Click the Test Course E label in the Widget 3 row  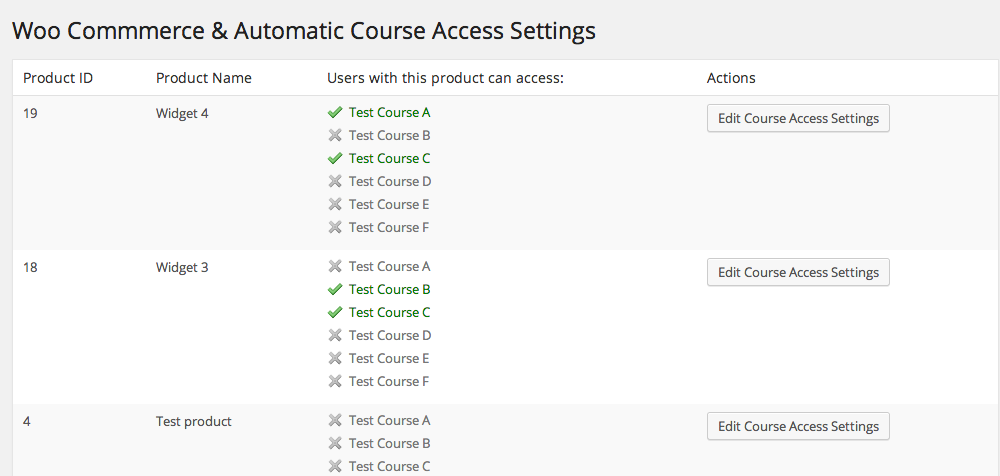point(389,358)
